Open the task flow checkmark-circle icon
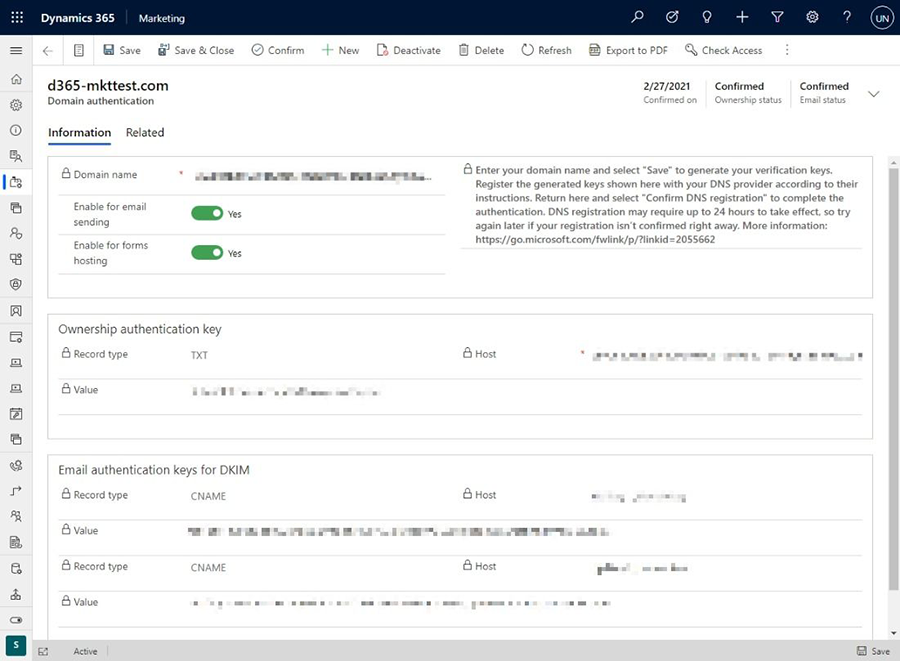The height and width of the screenshot is (661, 900). [x=672, y=18]
